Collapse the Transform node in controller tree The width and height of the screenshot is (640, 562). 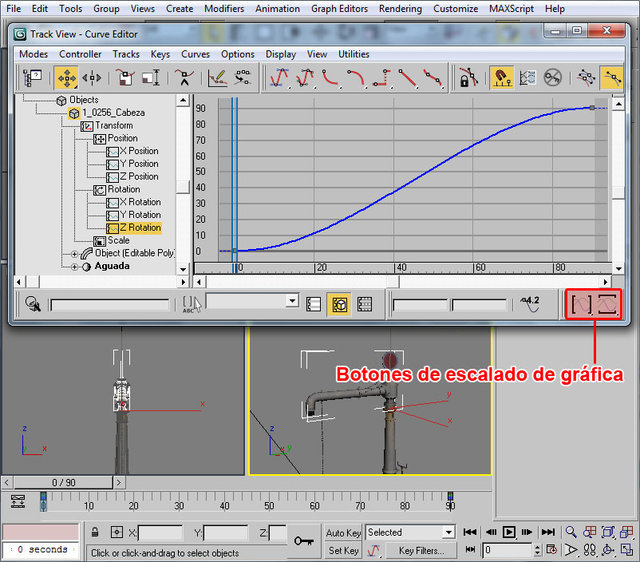coord(86,126)
